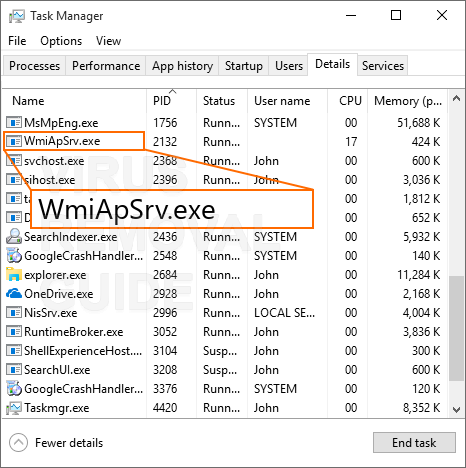Collapse view with Fewer details chevron
This screenshot has width=466, height=468.
click(18, 443)
